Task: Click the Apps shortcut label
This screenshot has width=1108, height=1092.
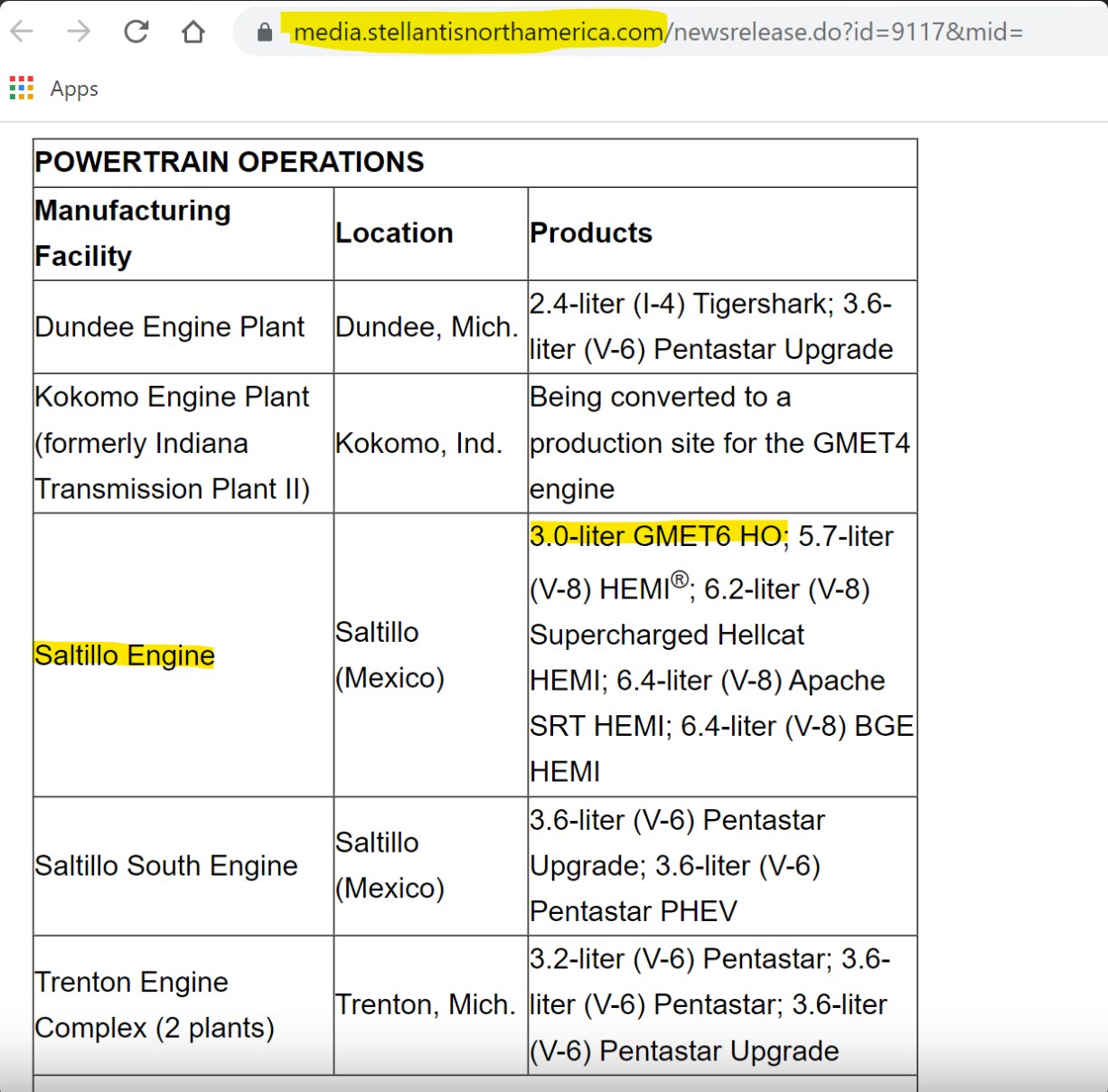Action: pos(74,89)
